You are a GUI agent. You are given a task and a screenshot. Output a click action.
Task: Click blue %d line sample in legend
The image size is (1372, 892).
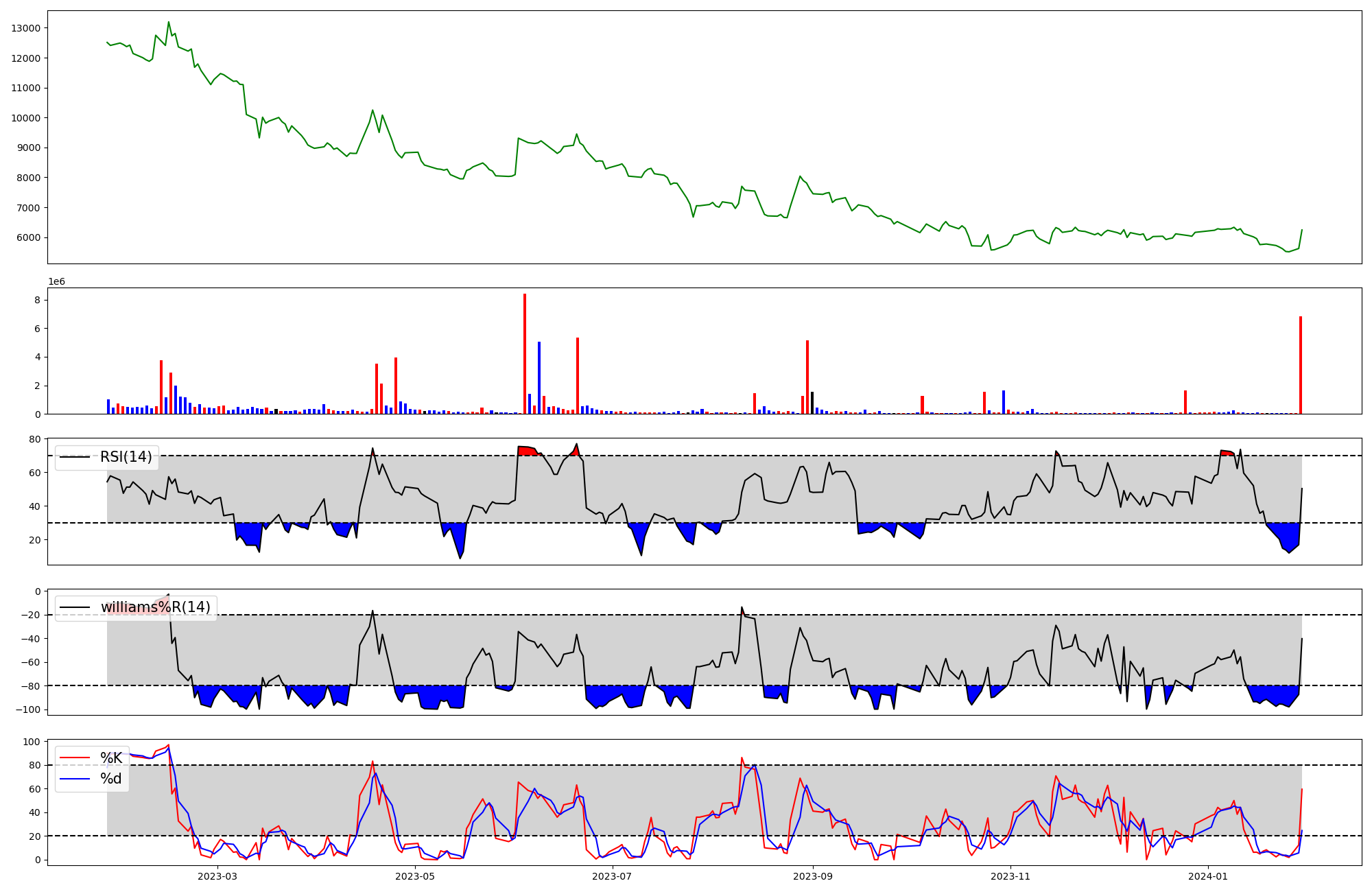pos(75,778)
